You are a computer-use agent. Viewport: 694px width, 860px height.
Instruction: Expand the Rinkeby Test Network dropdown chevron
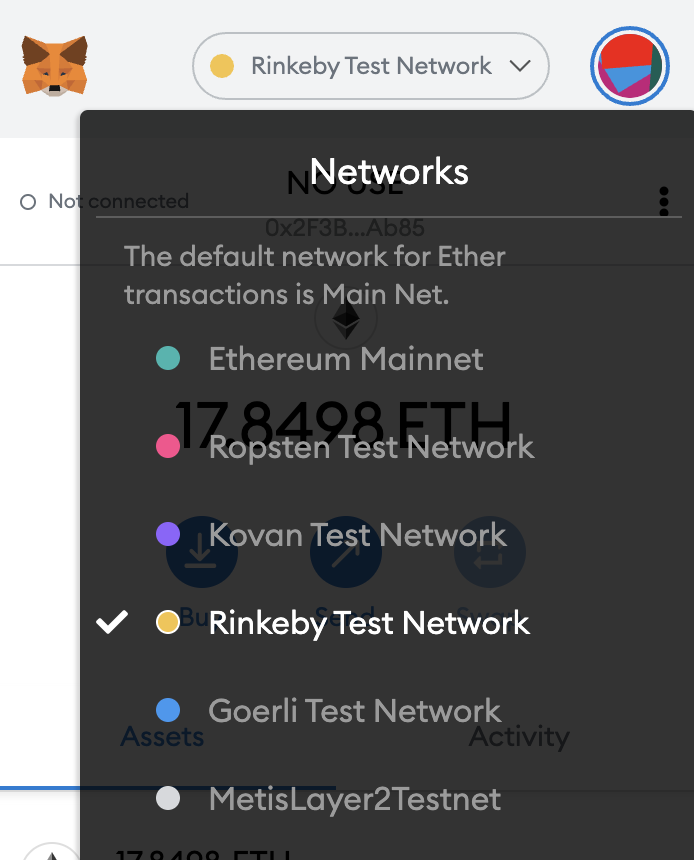520,66
